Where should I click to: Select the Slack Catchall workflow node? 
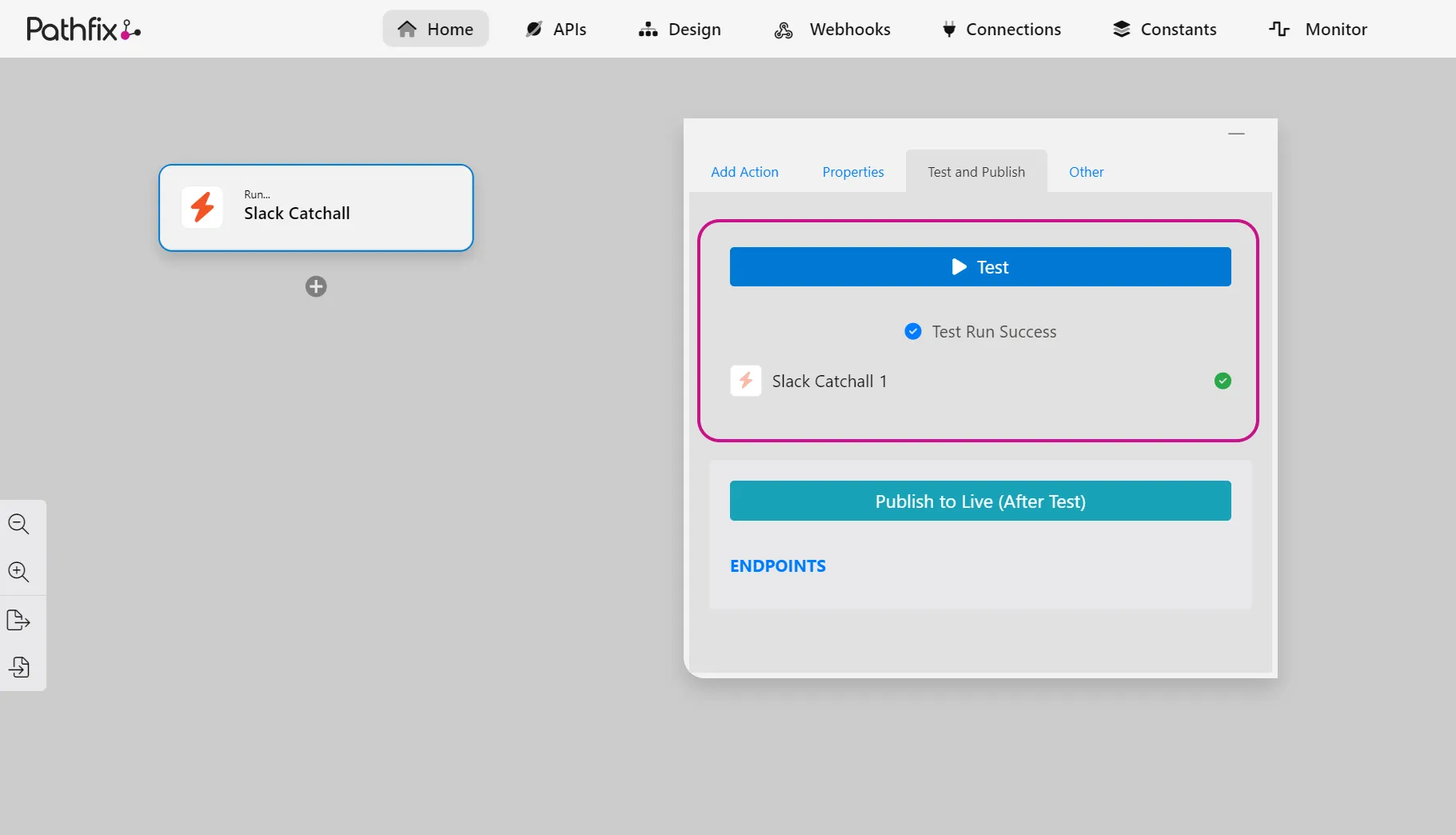[316, 208]
